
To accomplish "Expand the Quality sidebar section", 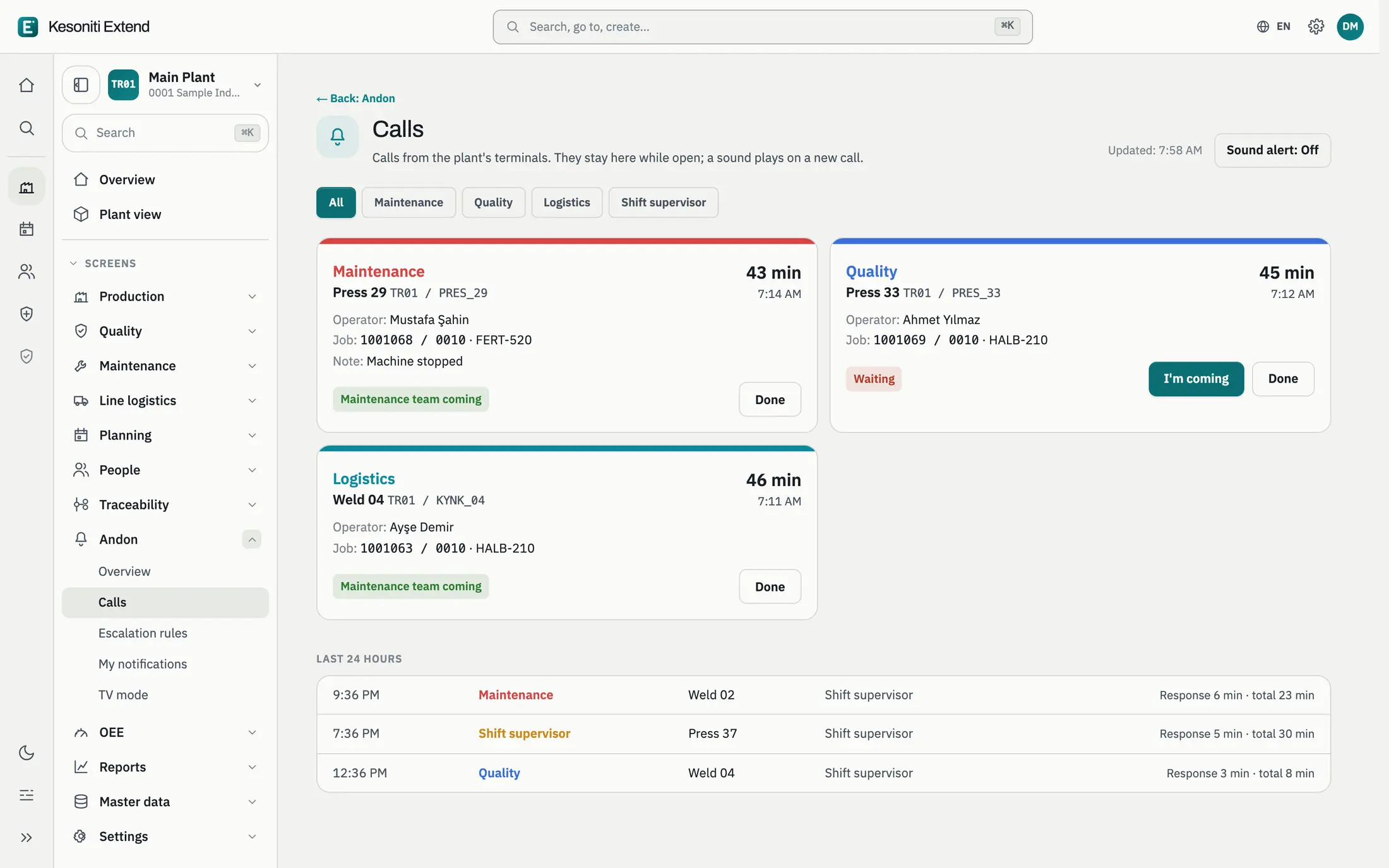I will coord(165,331).
